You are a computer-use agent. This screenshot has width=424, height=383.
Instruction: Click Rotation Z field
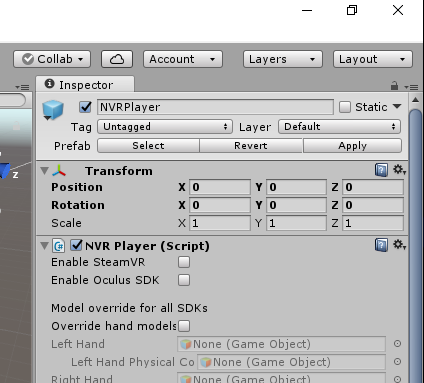click(373, 205)
